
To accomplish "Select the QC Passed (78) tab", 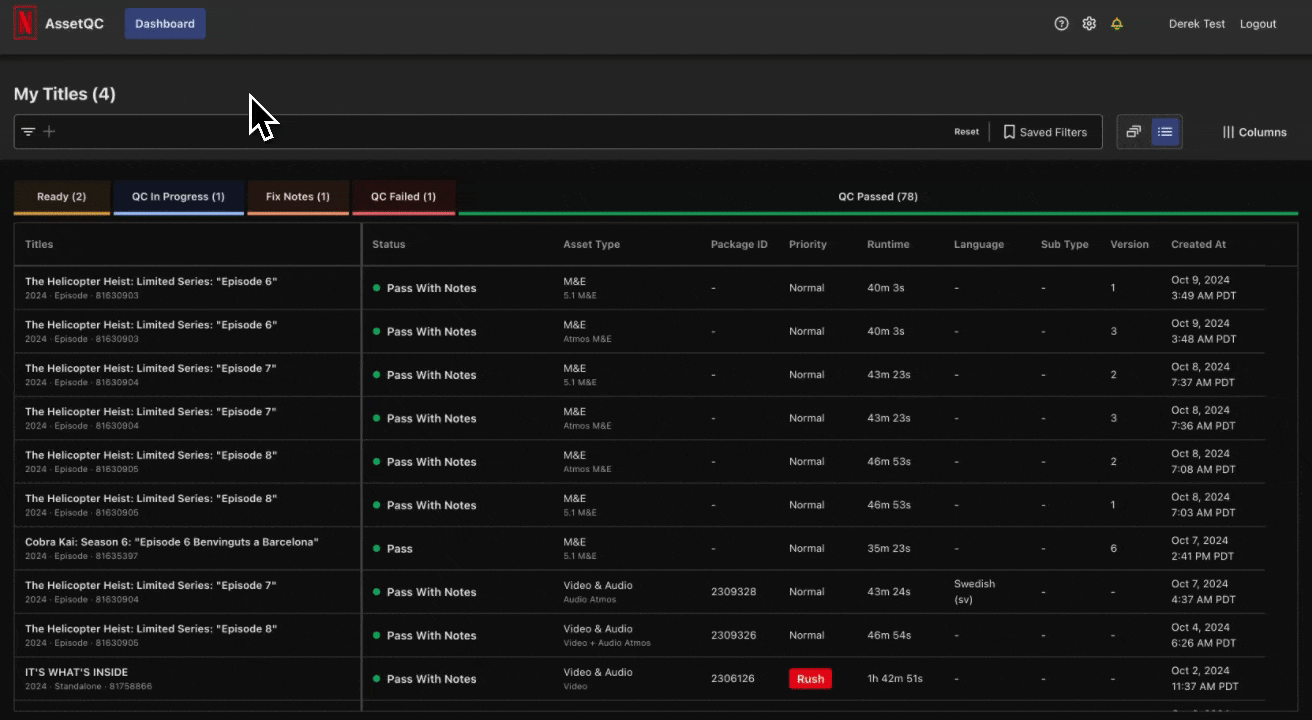I will pos(878,197).
